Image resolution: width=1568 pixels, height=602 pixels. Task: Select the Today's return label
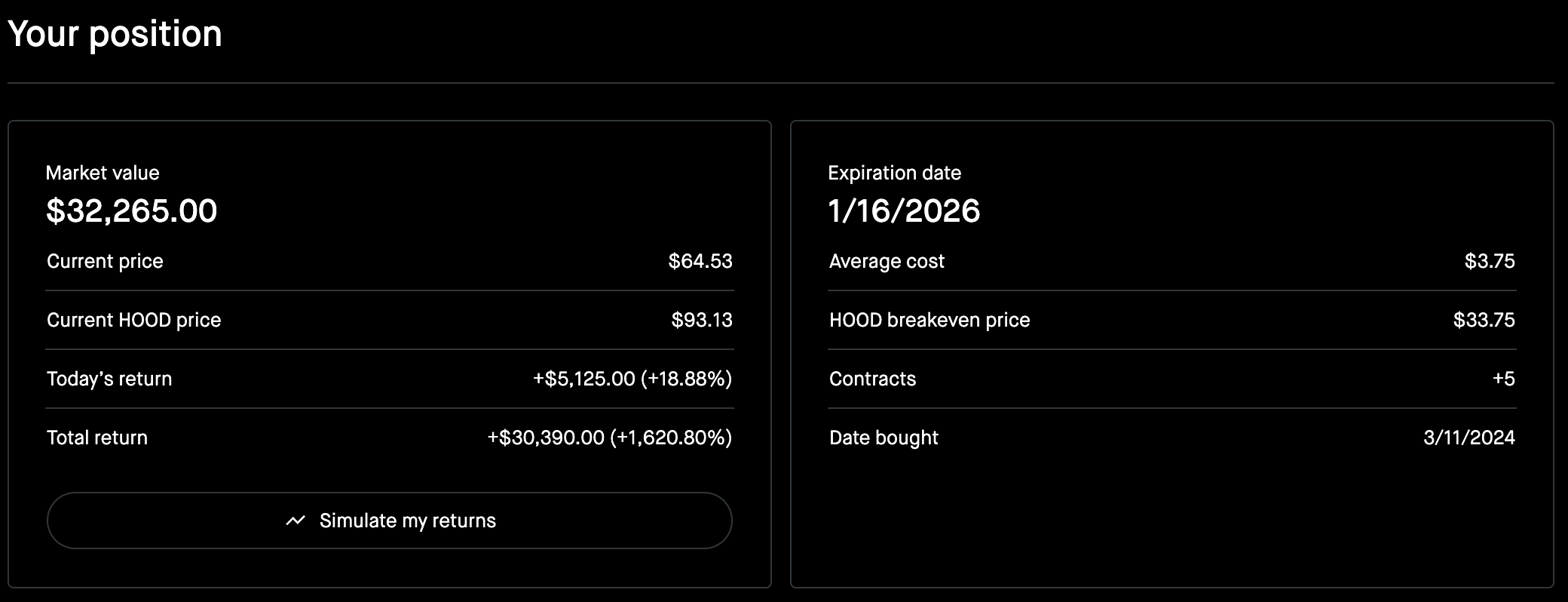pyautogui.click(x=109, y=379)
